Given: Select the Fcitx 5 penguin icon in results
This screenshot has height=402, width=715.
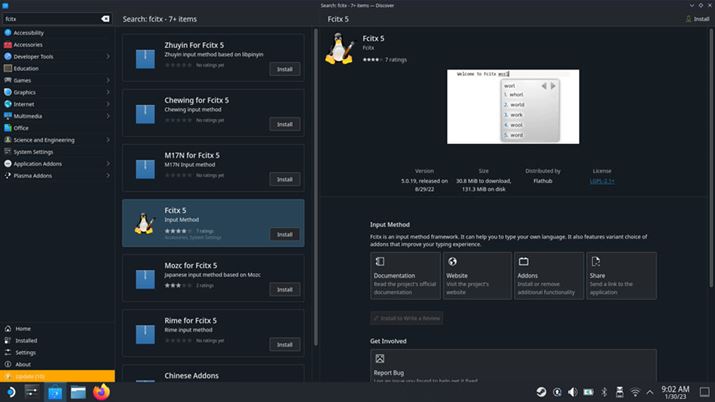Looking at the screenshot, I should [143, 222].
